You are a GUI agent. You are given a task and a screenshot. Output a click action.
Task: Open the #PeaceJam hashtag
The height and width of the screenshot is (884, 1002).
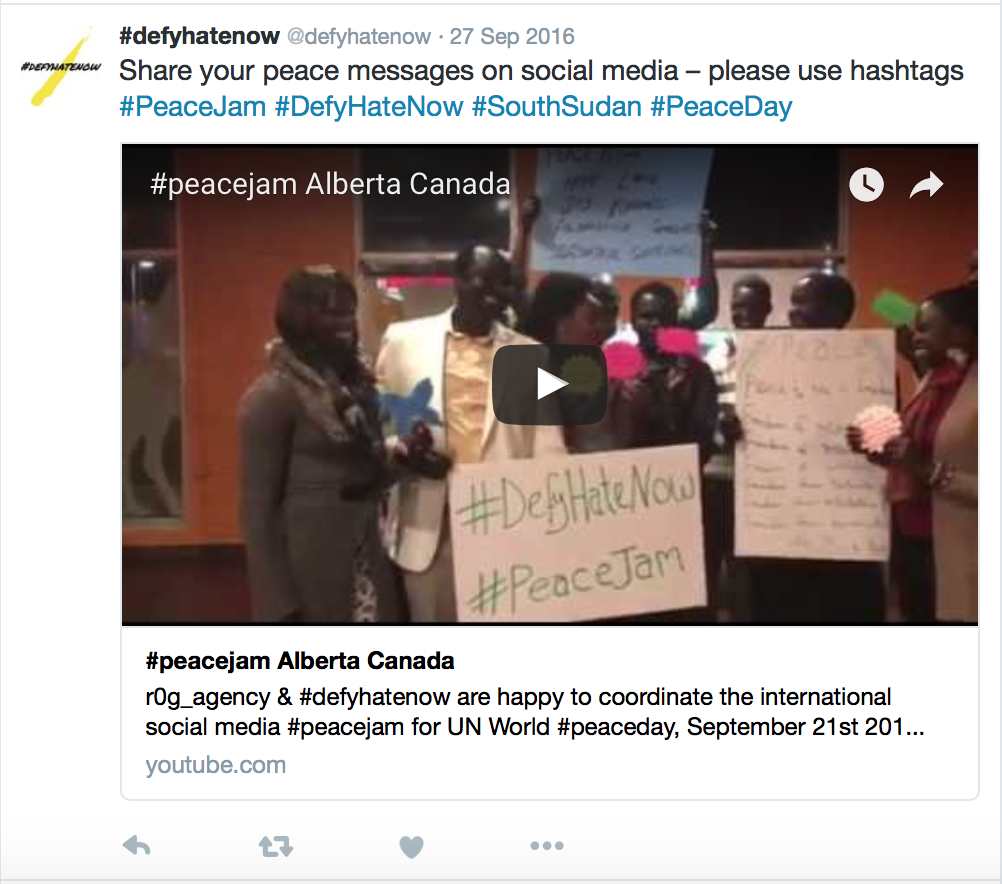coord(192,106)
